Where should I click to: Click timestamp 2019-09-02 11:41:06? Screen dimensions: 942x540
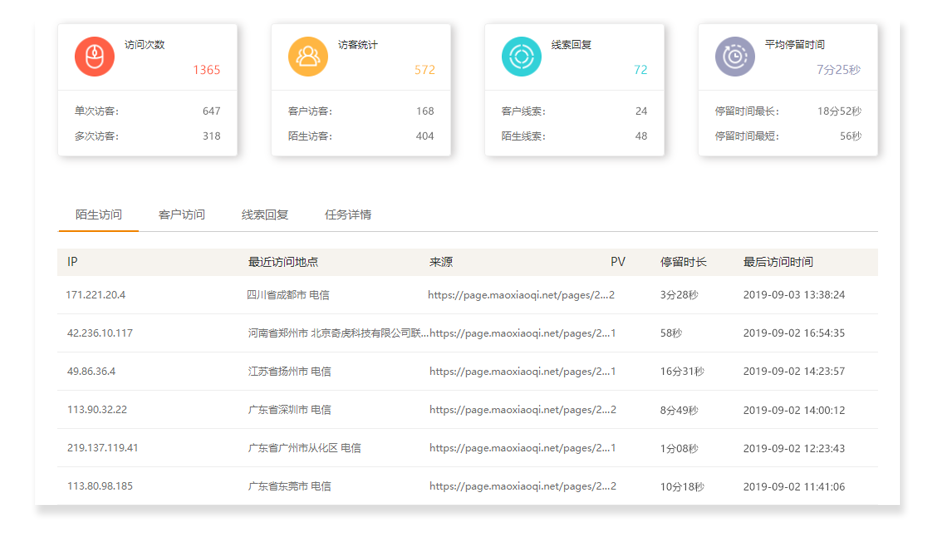coord(794,487)
